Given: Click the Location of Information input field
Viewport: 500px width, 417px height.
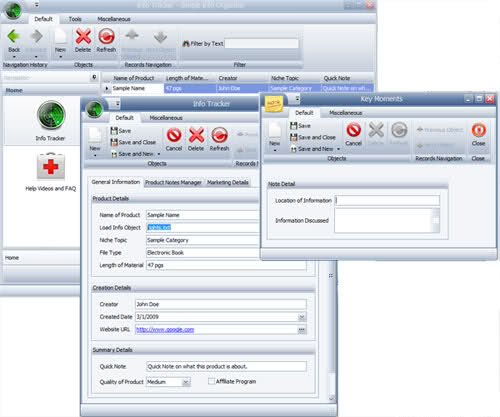Looking at the screenshot, I should (387, 200).
